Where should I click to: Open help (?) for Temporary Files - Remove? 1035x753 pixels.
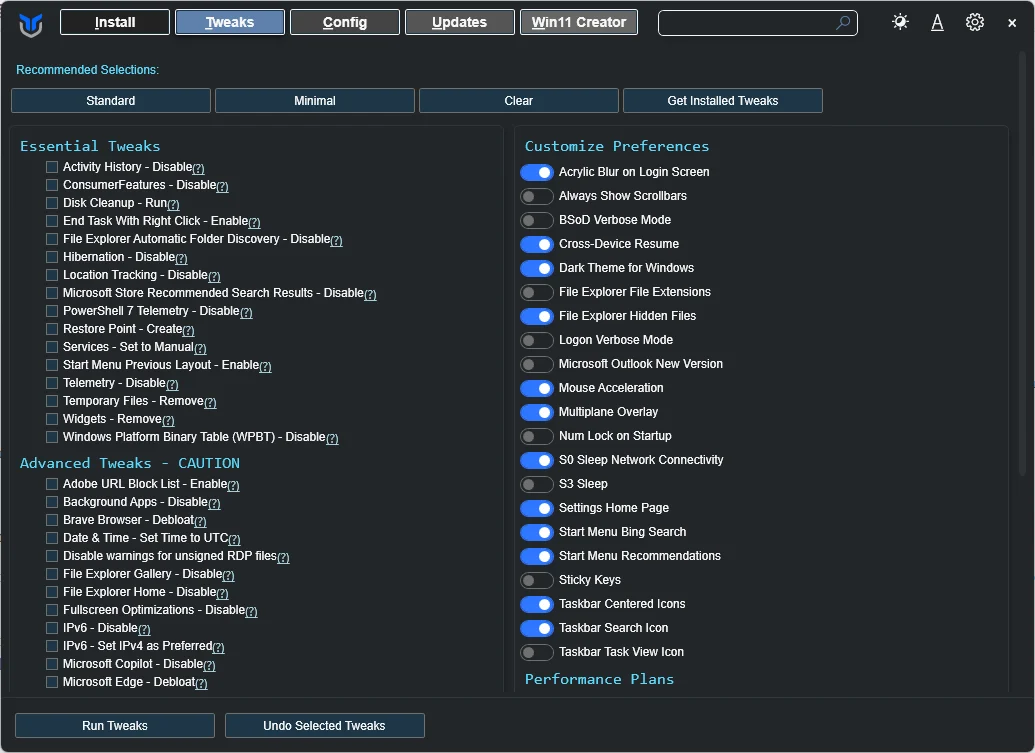point(210,402)
